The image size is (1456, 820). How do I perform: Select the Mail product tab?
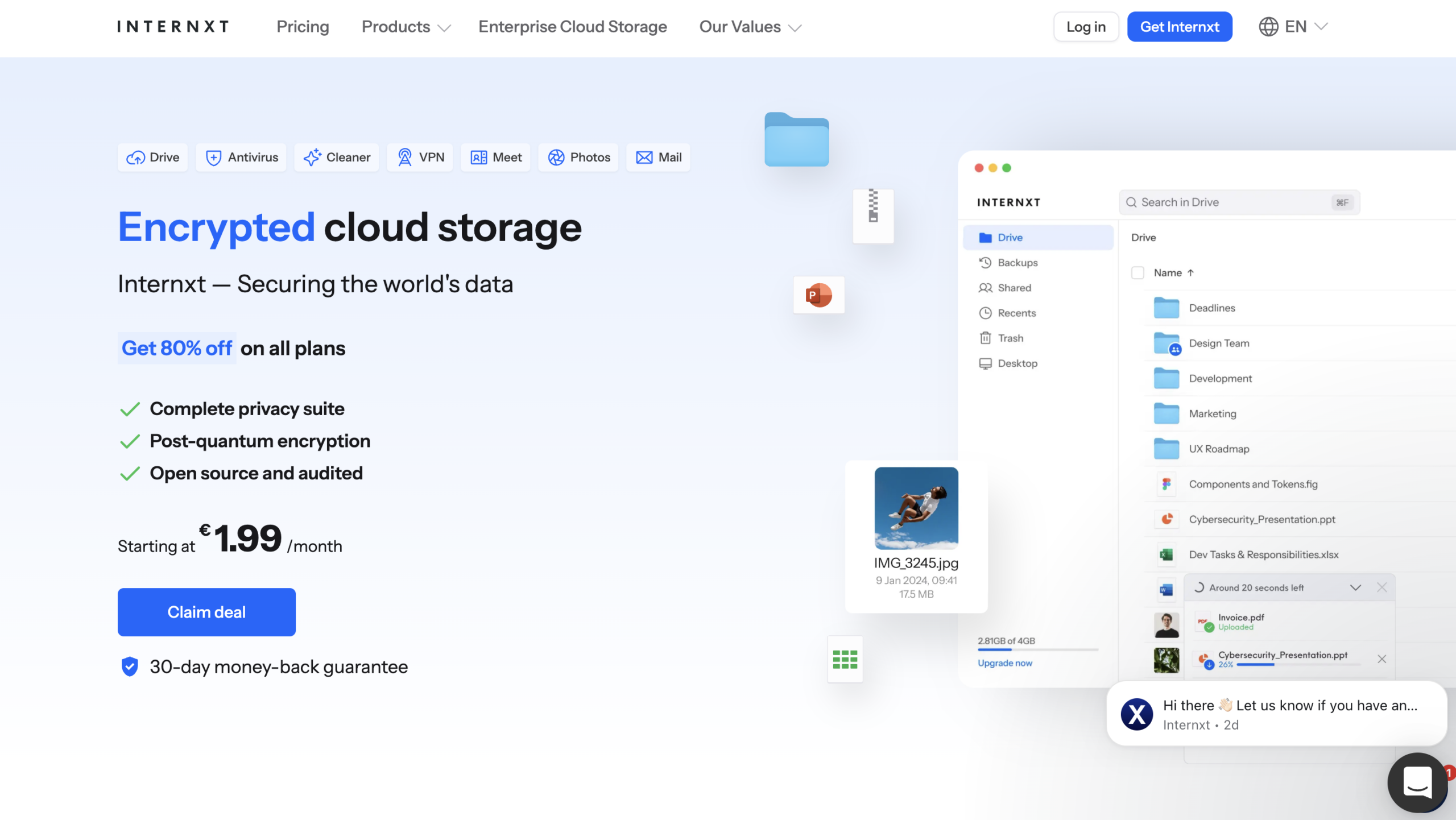point(659,158)
